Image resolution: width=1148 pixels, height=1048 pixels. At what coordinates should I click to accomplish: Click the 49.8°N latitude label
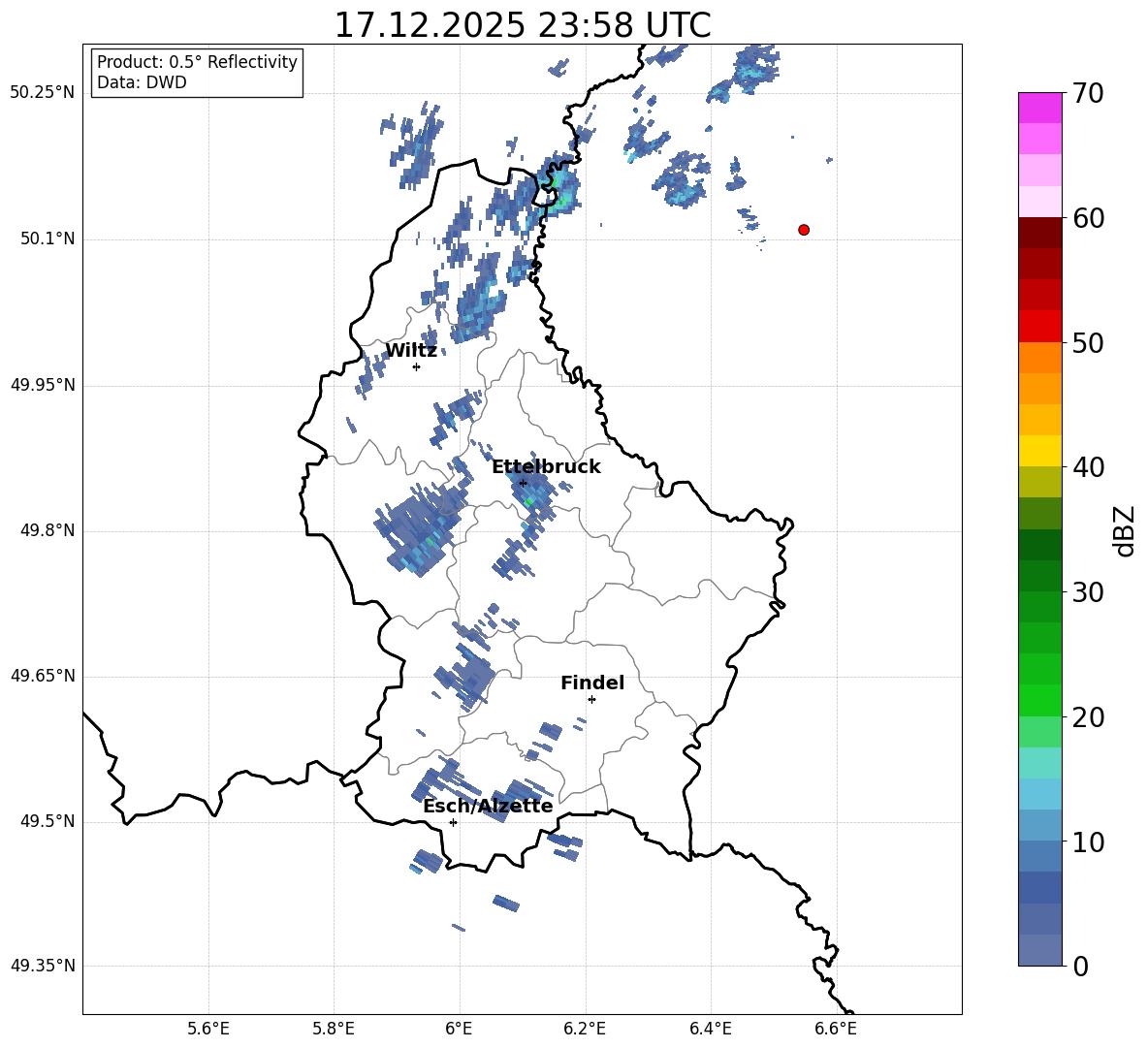pos(47,530)
